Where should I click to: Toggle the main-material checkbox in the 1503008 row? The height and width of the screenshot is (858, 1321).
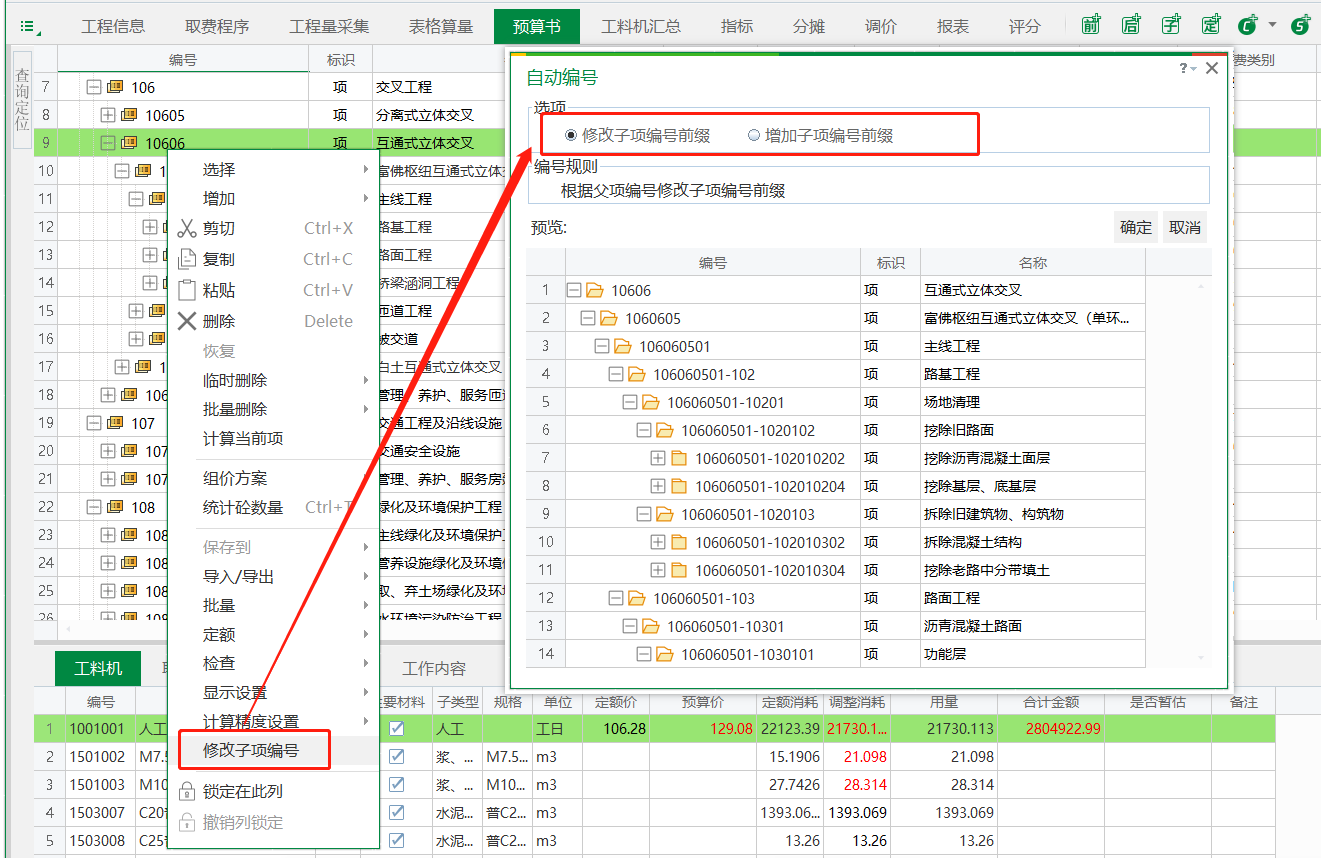pyautogui.click(x=397, y=841)
